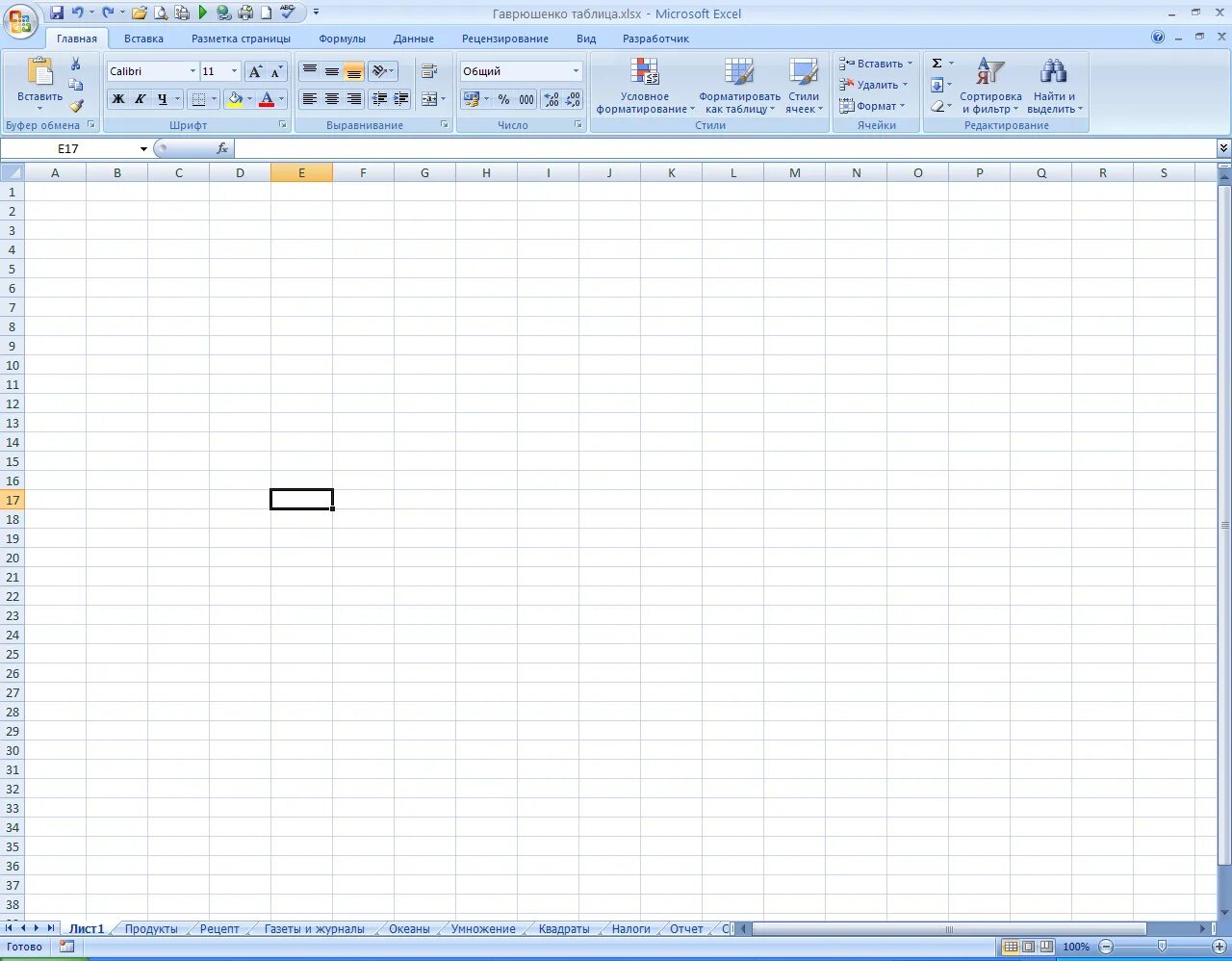The width and height of the screenshot is (1232, 961).
Task: Insert function with the fx button
Action: pos(222,148)
